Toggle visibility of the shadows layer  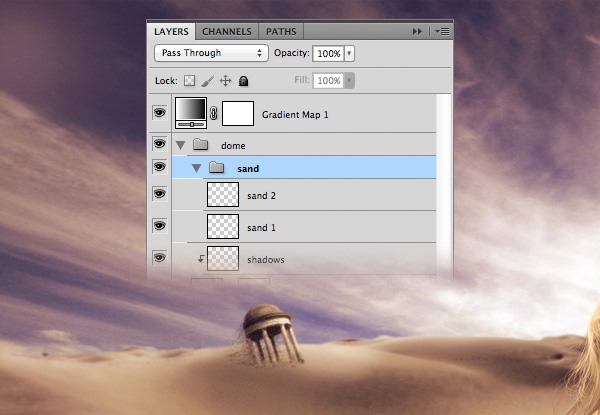(159, 258)
